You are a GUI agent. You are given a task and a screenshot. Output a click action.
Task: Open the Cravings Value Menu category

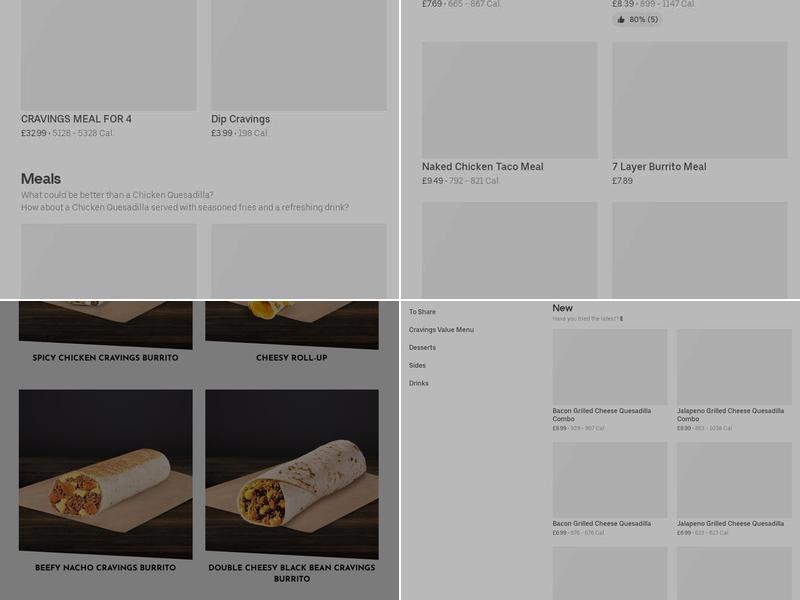(x=441, y=330)
